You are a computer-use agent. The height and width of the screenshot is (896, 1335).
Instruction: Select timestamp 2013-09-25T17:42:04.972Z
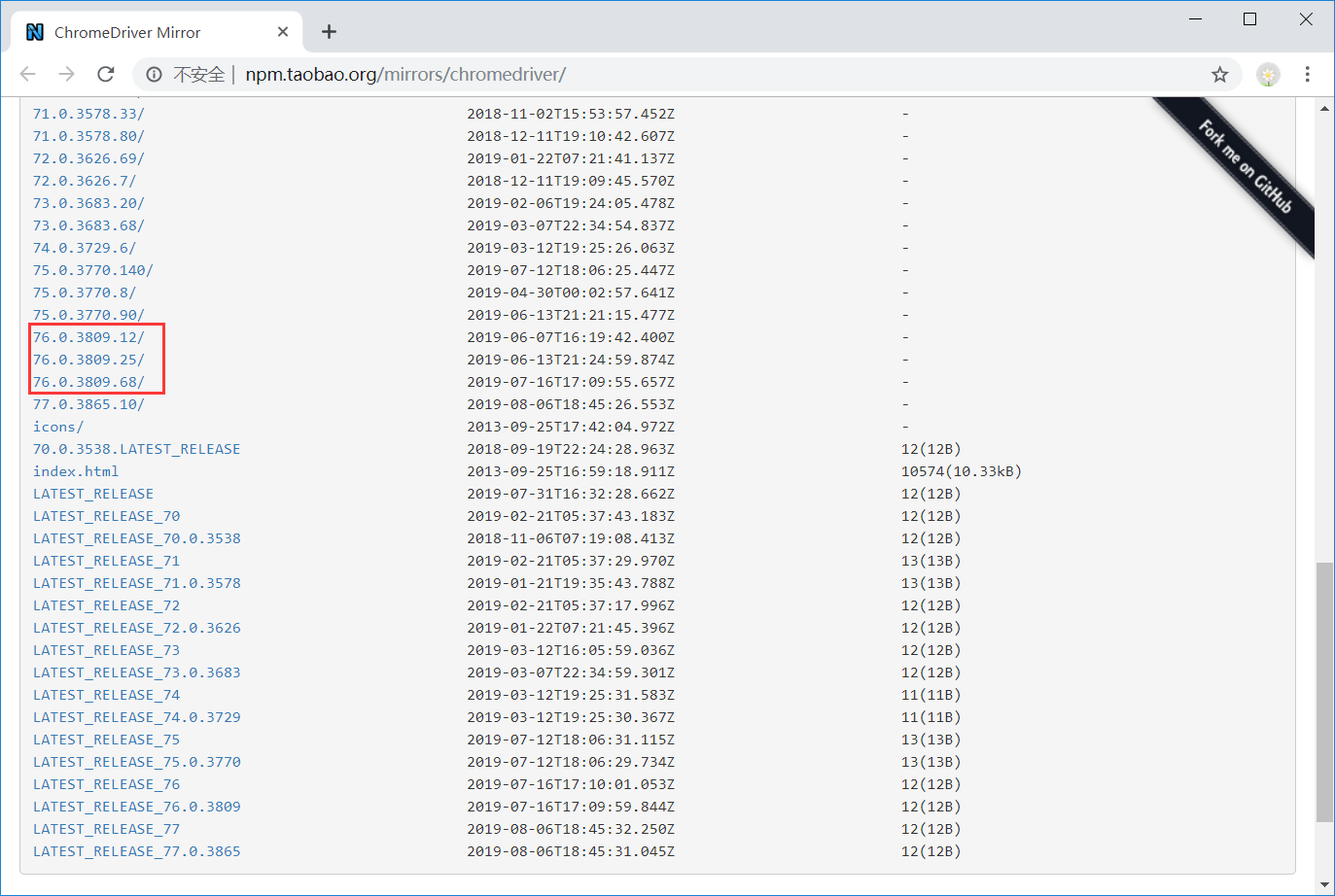point(571,427)
